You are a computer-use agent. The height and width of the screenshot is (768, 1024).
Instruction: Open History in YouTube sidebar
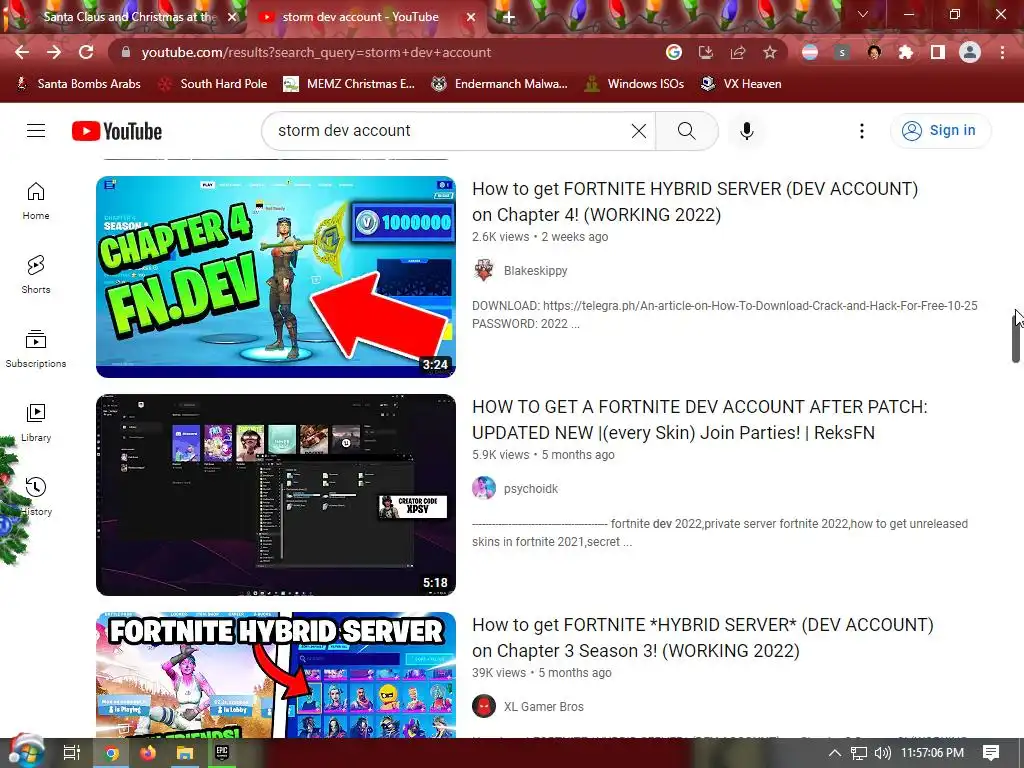click(x=36, y=497)
